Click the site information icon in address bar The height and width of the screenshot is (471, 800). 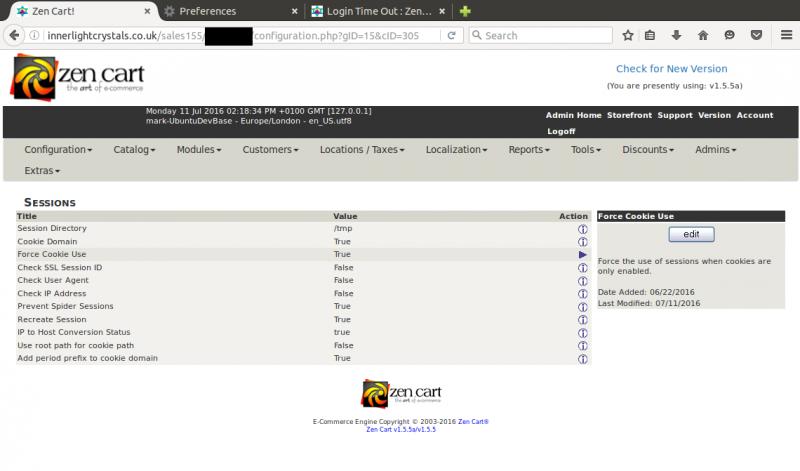pos(34,35)
